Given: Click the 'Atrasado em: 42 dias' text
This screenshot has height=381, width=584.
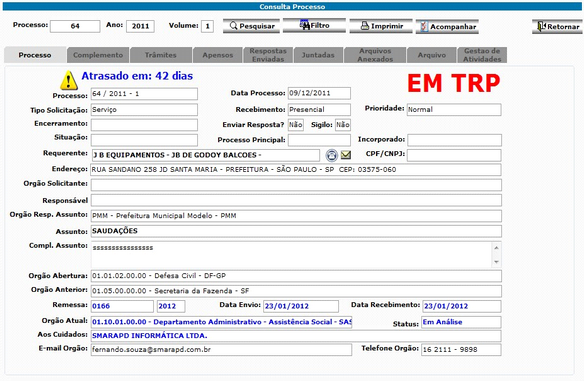Looking at the screenshot, I should [x=137, y=76].
